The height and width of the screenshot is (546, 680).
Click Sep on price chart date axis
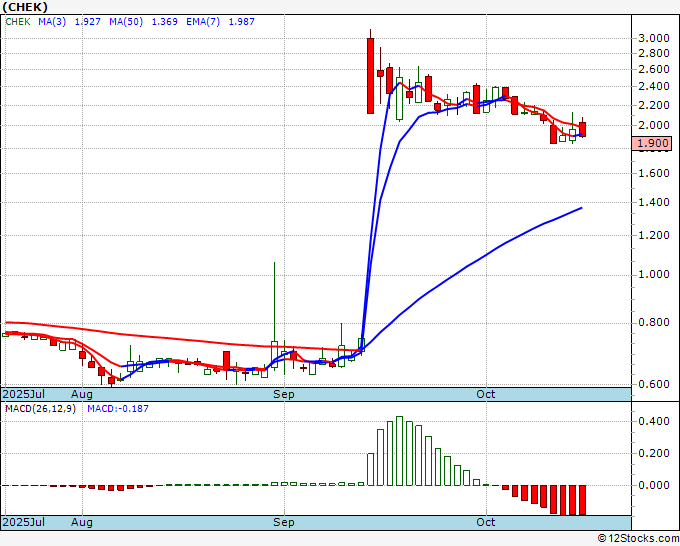(x=284, y=394)
